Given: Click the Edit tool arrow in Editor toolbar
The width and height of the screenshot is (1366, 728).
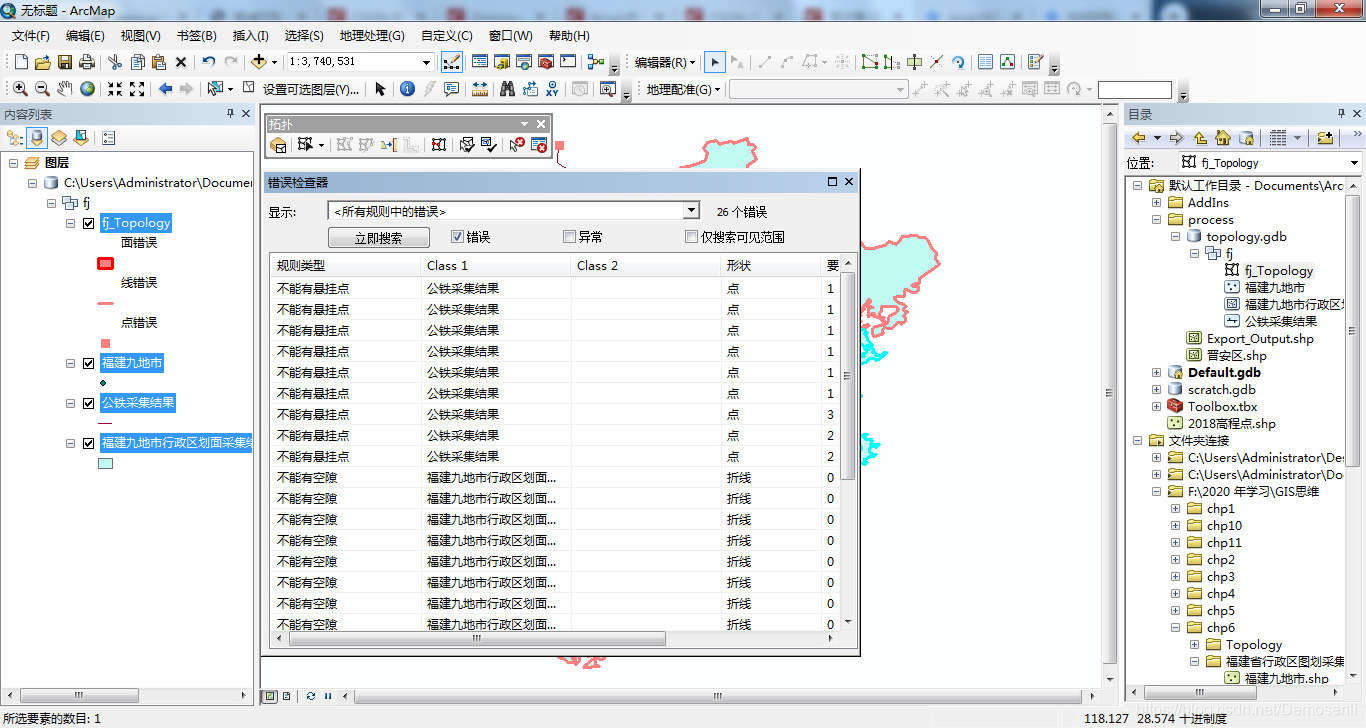Looking at the screenshot, I should tap(714, 62).
